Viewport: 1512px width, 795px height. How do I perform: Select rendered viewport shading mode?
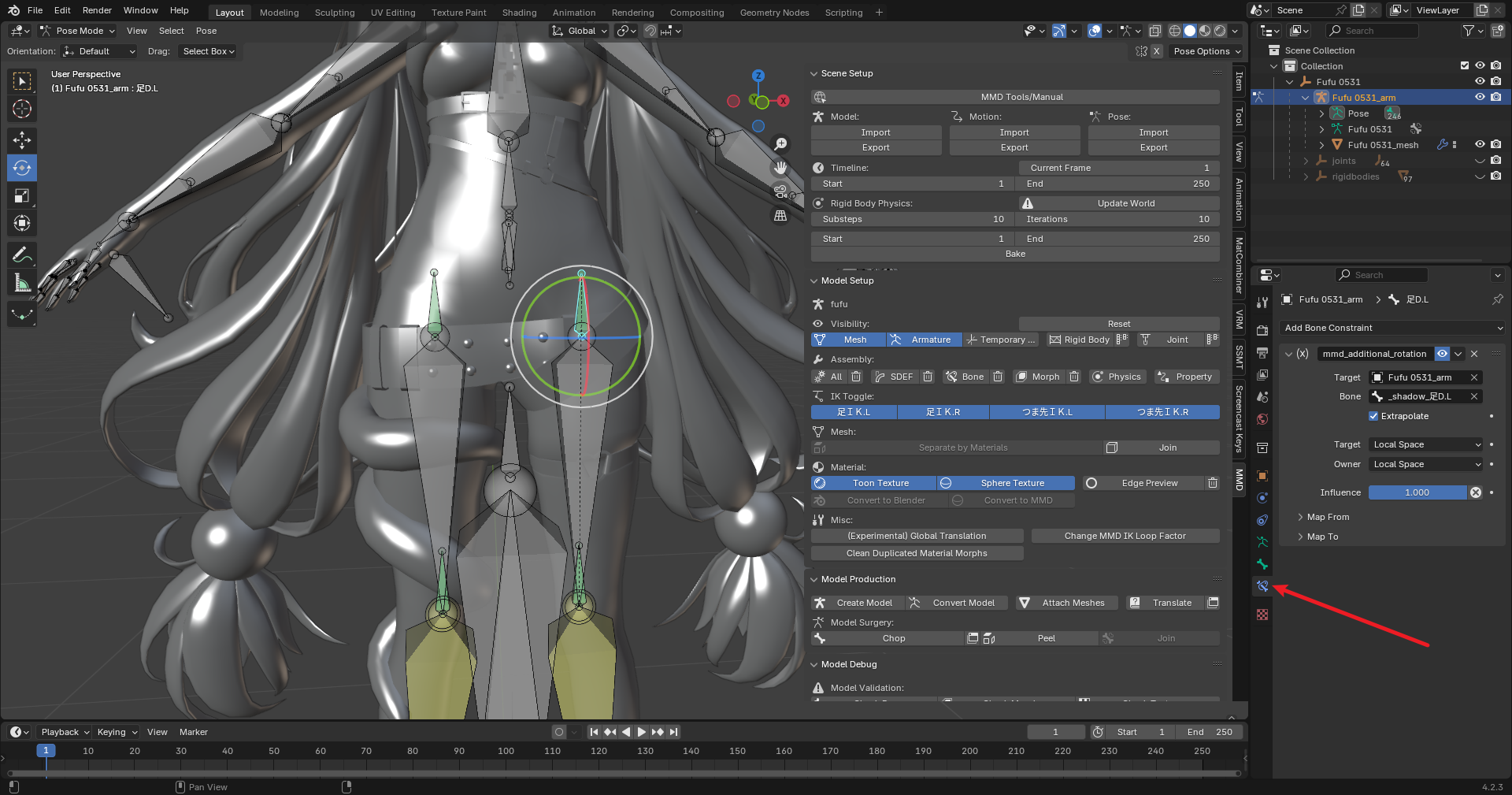point(1220,31)
